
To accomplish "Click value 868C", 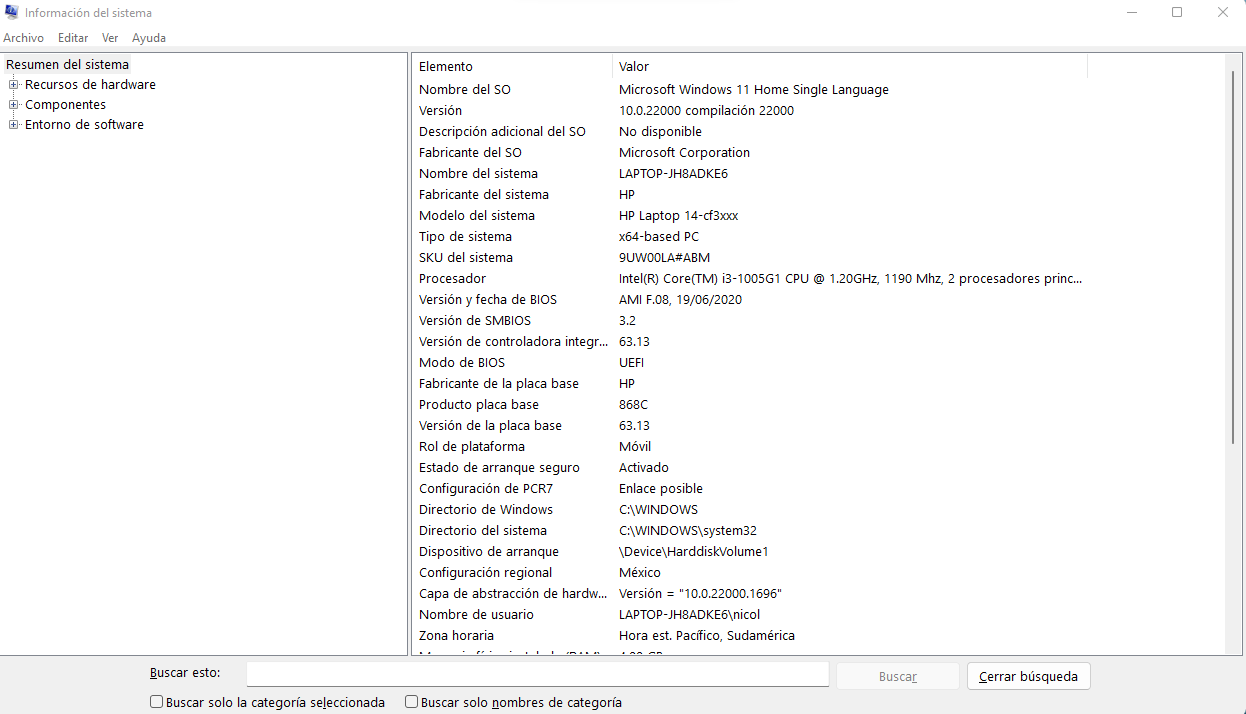I will 634,405.
